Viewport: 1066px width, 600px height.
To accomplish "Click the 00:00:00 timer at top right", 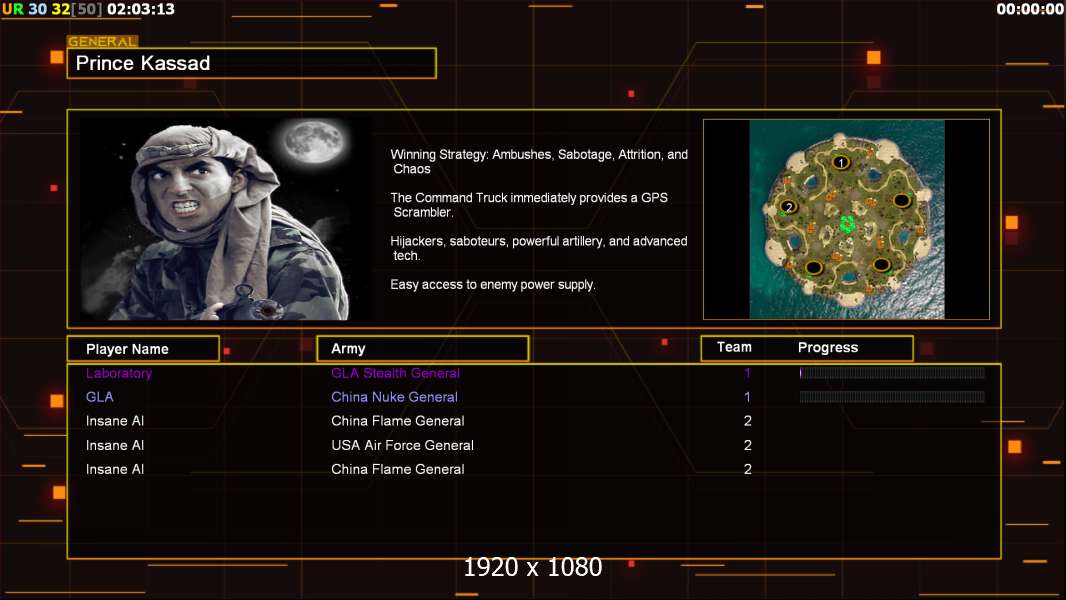I will click(1029, 9).
